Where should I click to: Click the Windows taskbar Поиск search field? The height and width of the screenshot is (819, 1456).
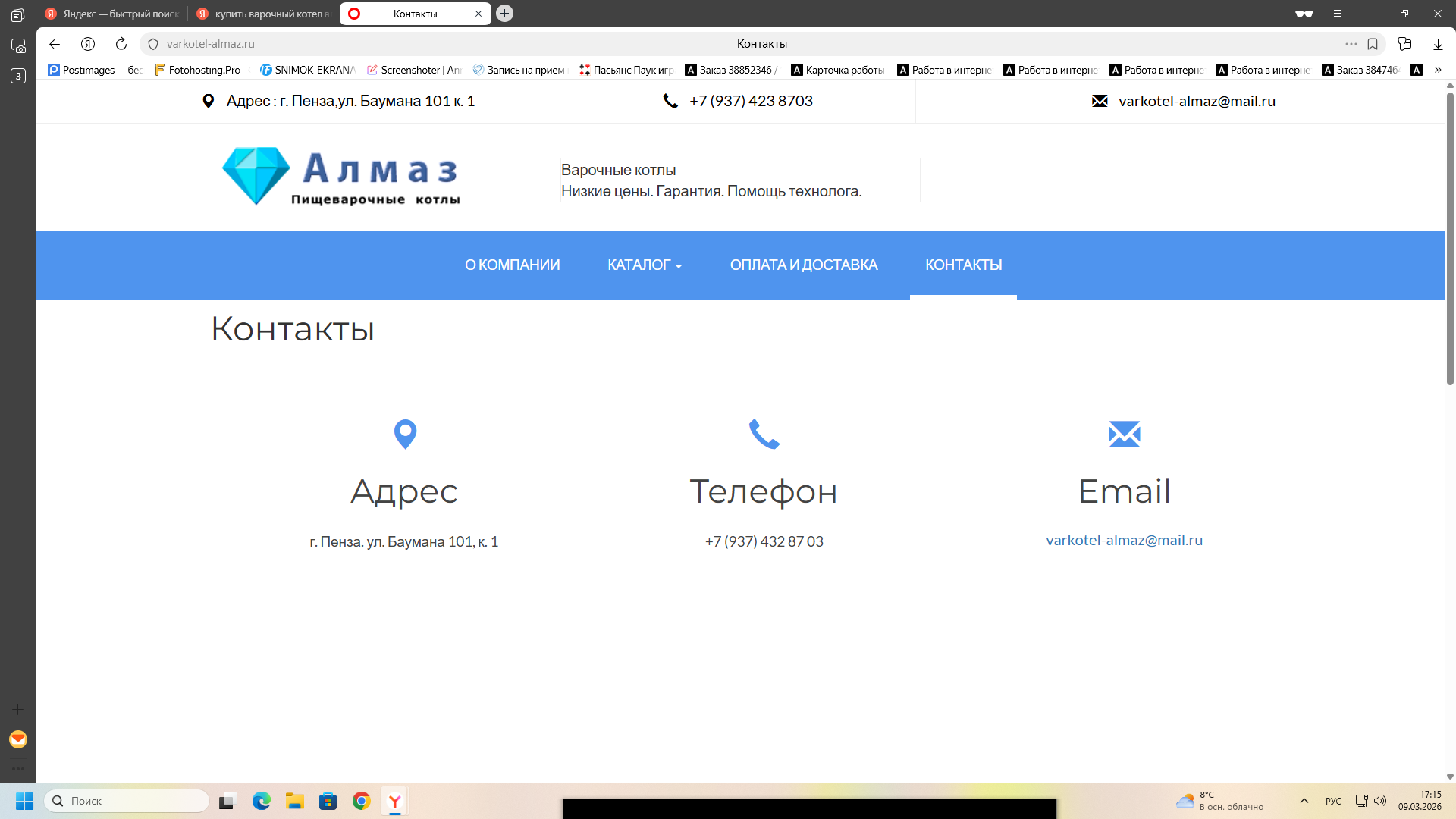coord(127,801)
